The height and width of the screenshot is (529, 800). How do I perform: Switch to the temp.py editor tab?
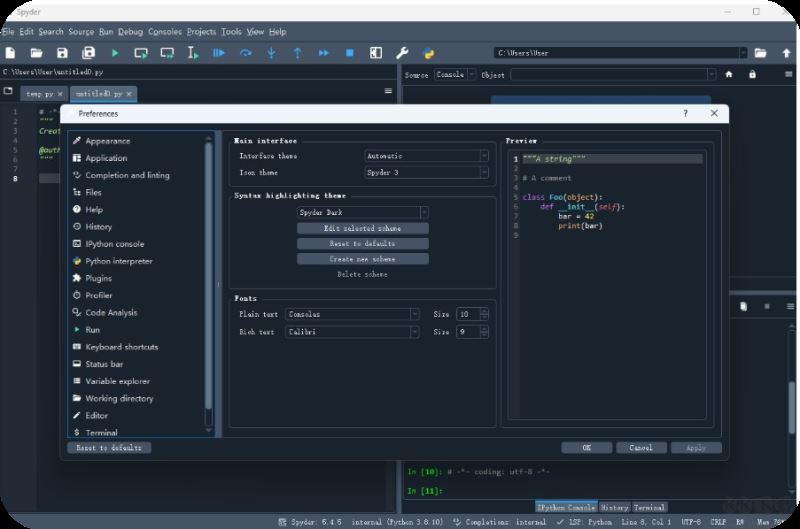pos(41,93)
